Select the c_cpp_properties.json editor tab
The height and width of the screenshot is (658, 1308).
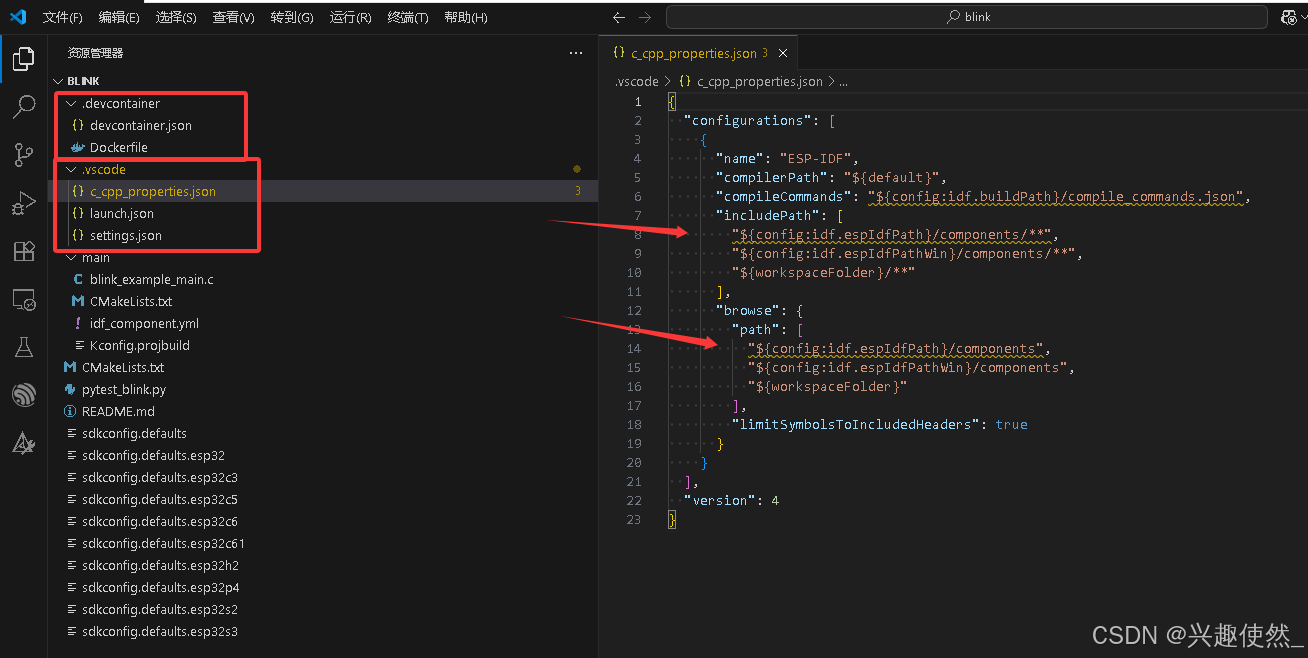tap(698, 53)
